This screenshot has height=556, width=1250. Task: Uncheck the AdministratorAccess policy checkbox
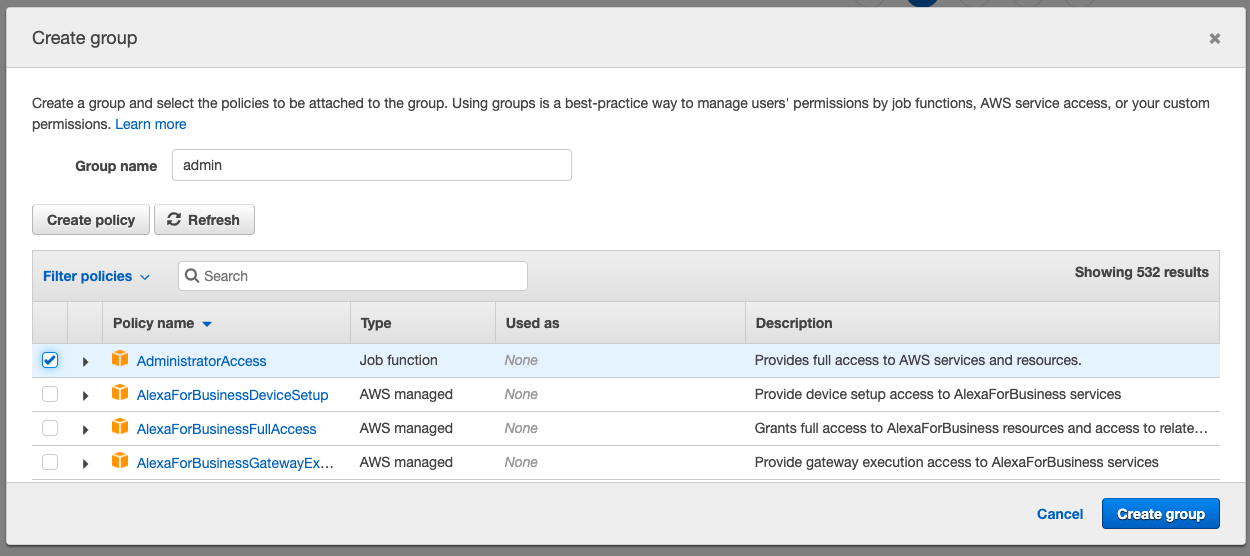(50, 360)
